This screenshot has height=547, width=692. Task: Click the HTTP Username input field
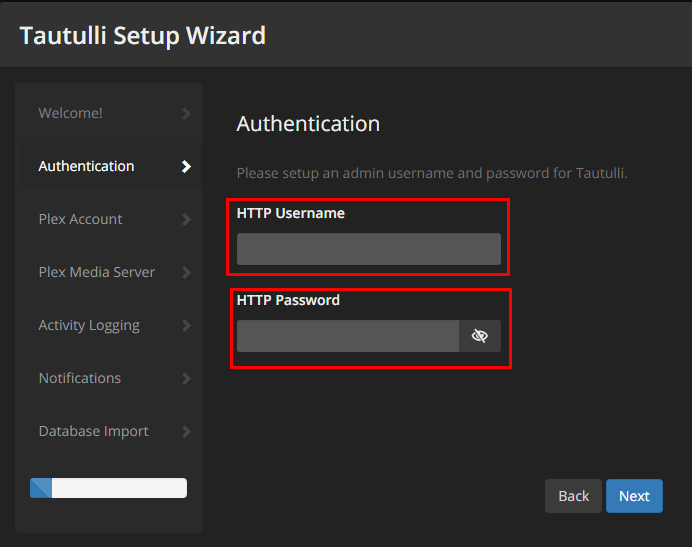pos(369,249)
